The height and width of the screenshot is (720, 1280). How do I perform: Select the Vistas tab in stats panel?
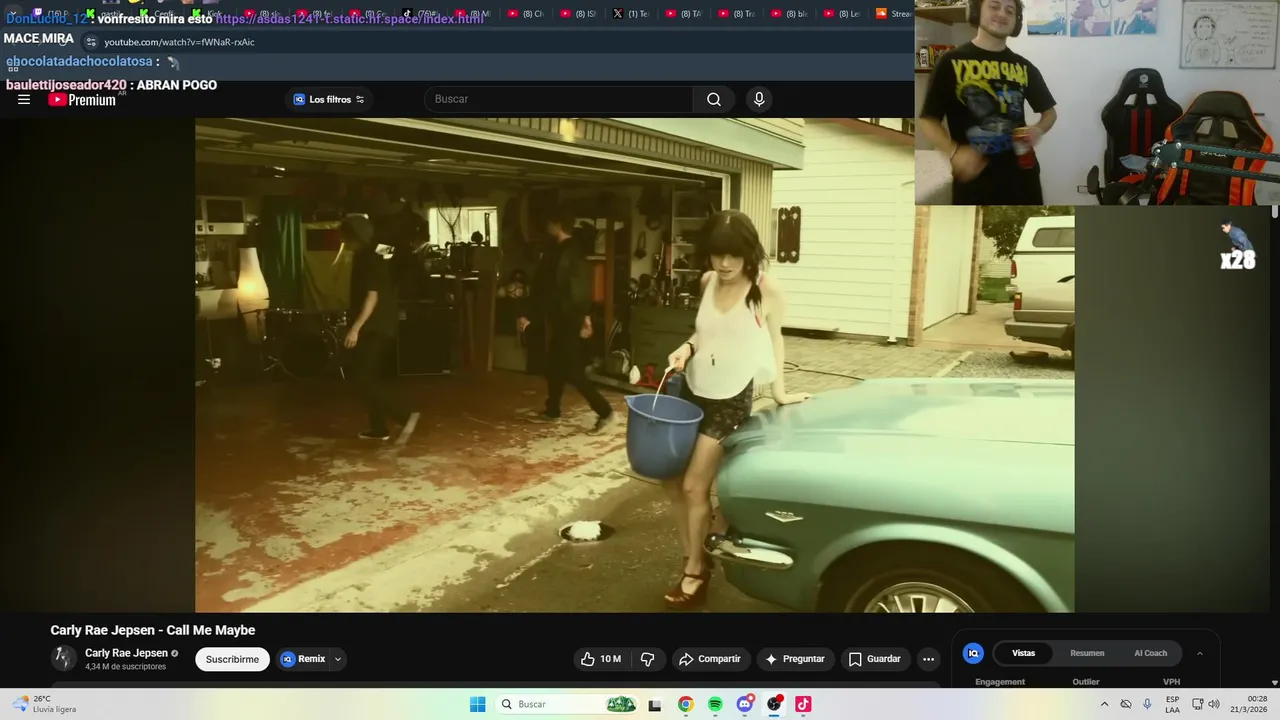pos(1024,653)
